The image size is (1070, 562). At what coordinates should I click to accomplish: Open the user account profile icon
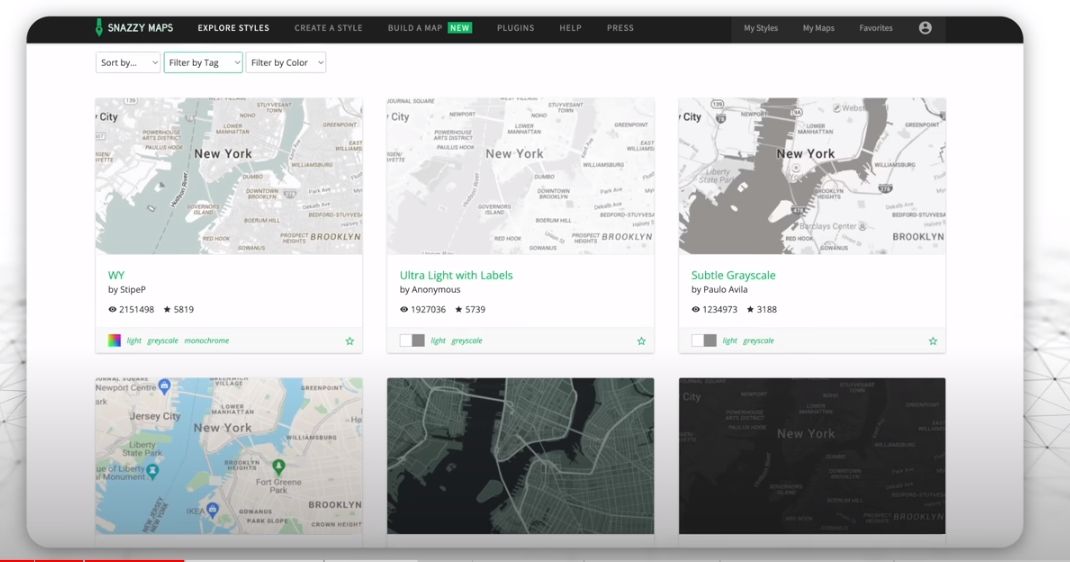point(925,28)
